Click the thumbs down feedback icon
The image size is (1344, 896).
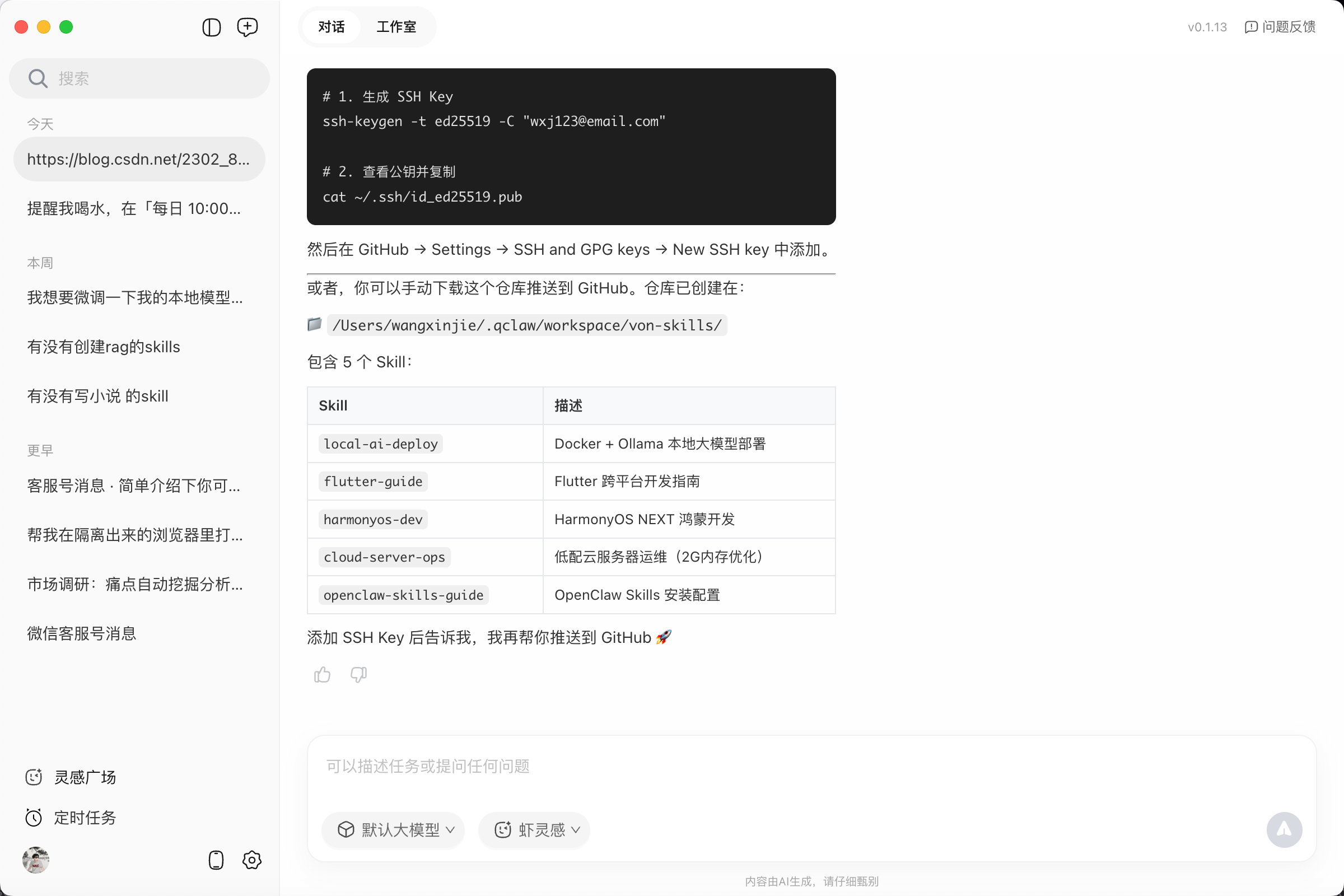pos(358,675)
